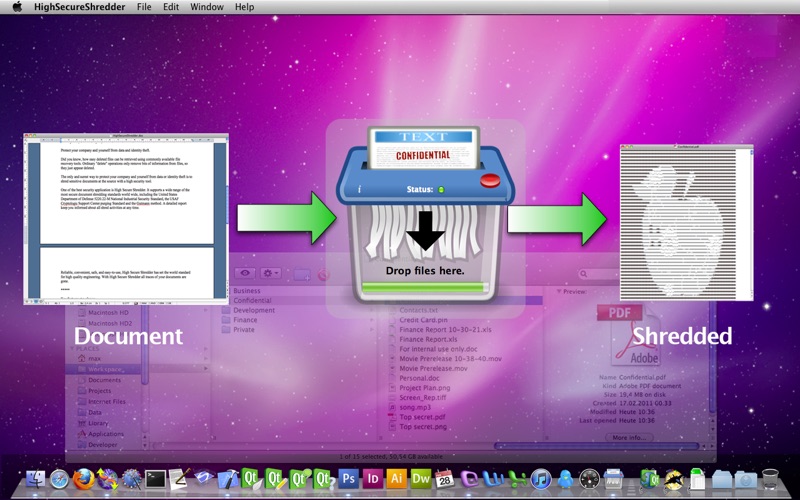Screen dimensions: 800x500
Task: Click the 'Drop files here.' drop zone
Action: (x=425, y=271)
